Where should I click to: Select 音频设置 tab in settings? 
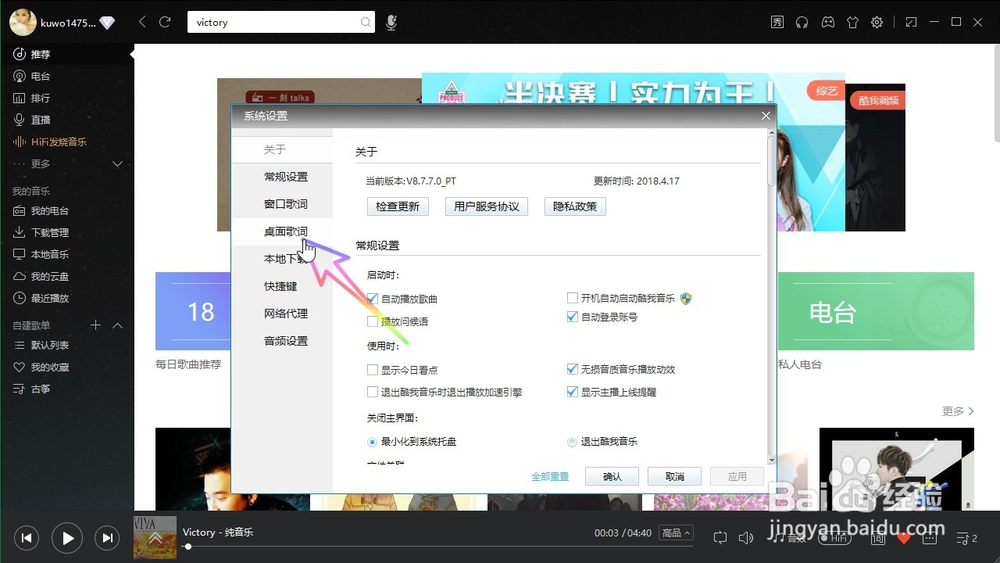click(282, 341)
